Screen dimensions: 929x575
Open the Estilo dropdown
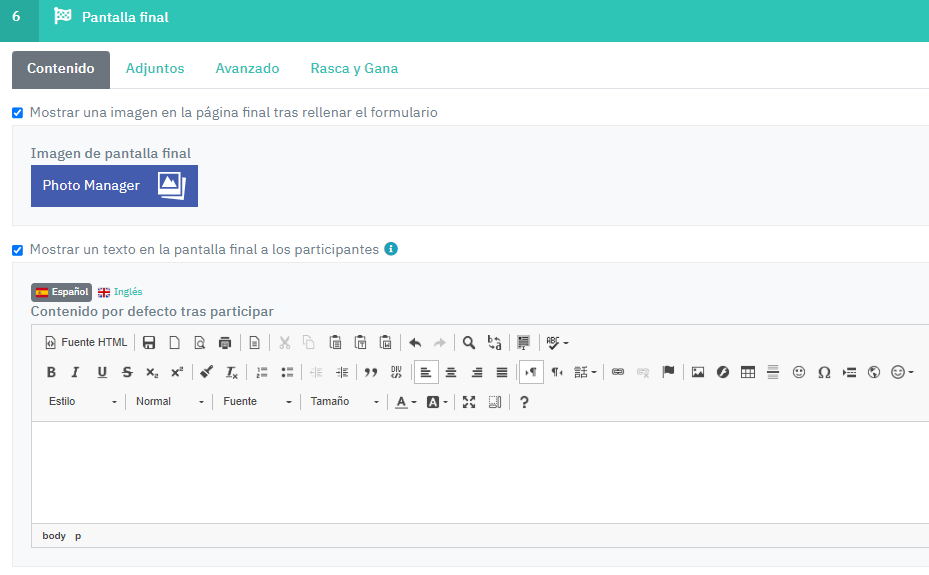click(82, 401)
